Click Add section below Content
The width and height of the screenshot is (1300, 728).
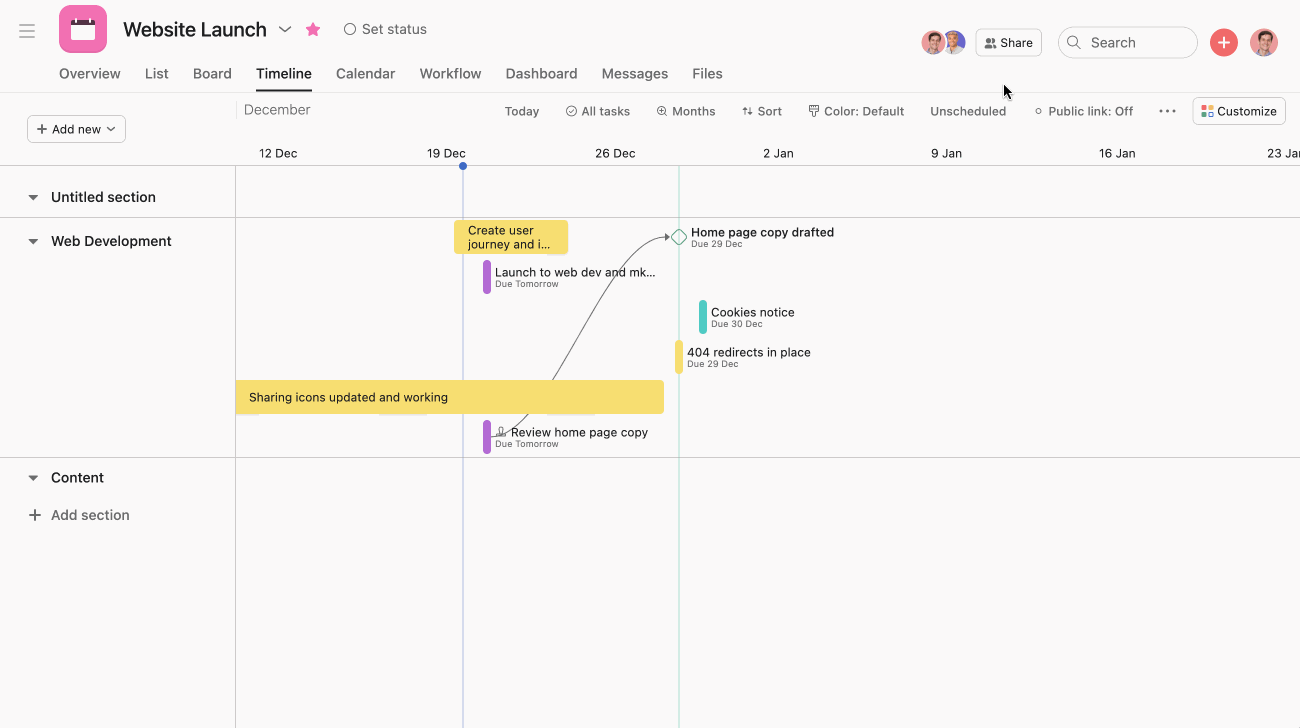(79, 514)
